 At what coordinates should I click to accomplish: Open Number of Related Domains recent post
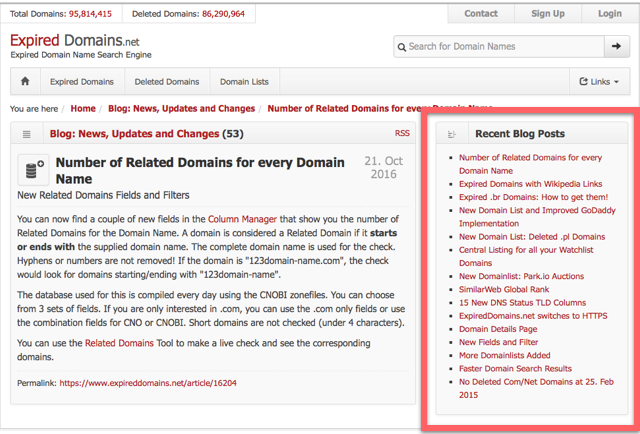pyautogui.click(x=530, y=164)
